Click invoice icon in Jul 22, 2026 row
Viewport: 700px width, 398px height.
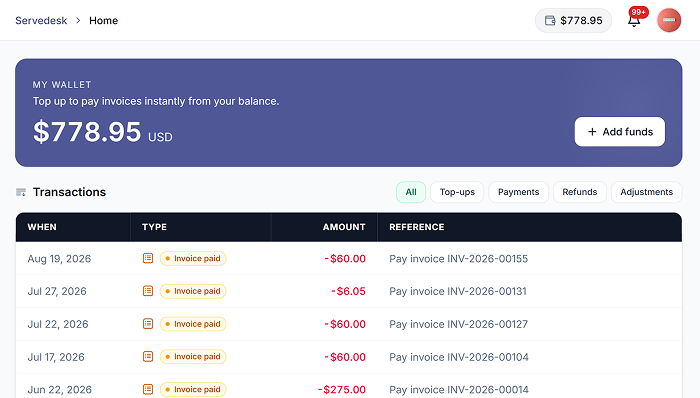(148, 324)
